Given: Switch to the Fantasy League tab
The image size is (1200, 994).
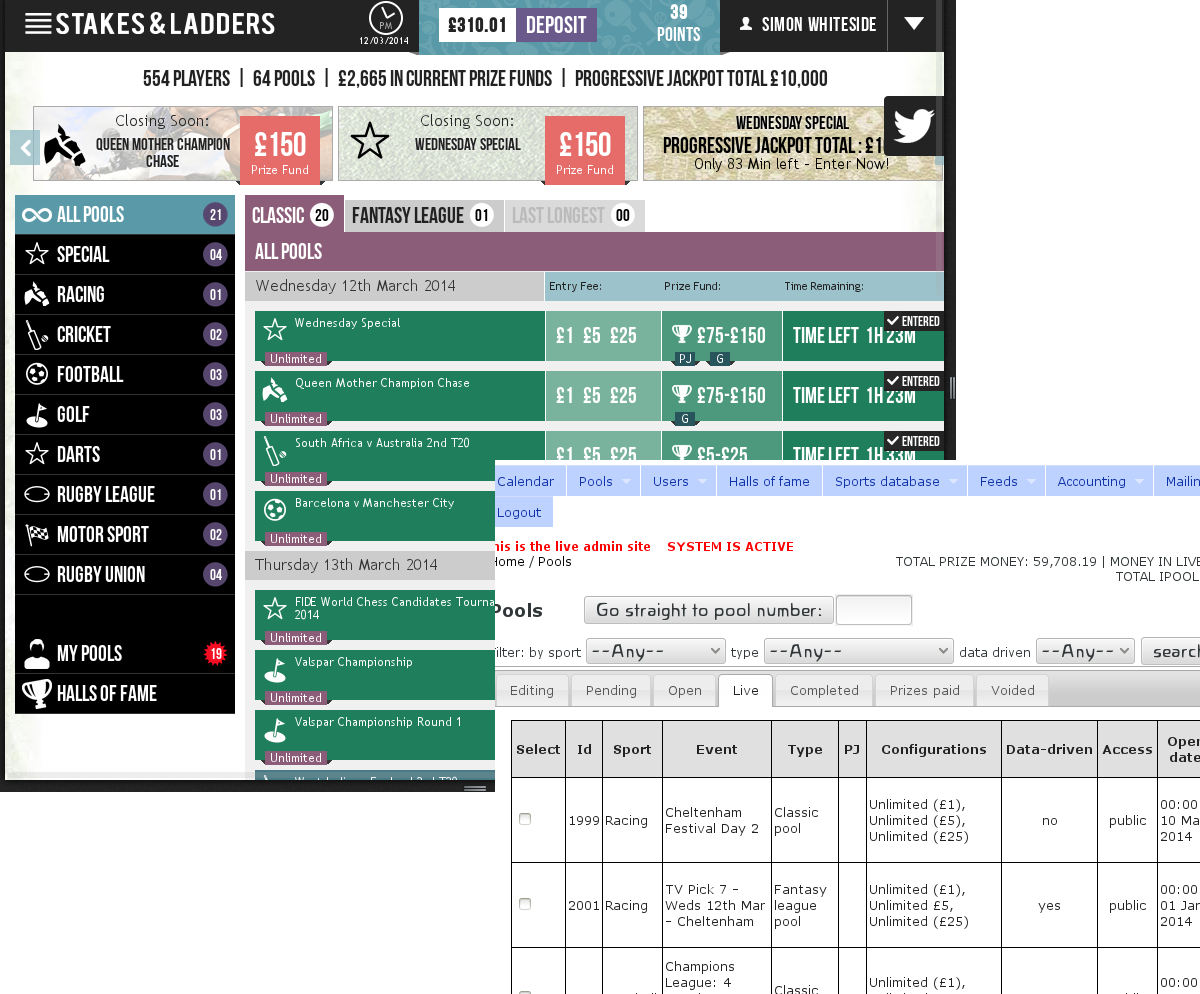Looking at the screenshot, I should point(424,215).
